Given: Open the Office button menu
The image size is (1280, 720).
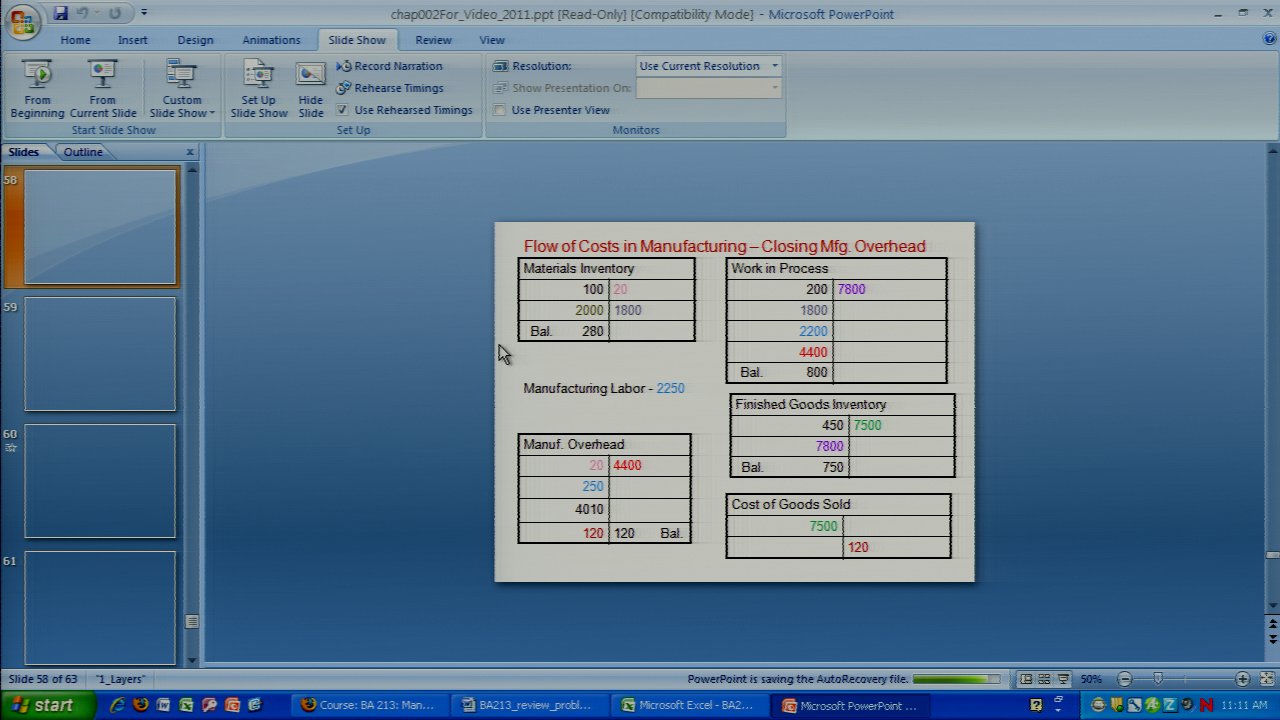Looking at the screenshot, I should pyautogui.click(x=22, y=20).
